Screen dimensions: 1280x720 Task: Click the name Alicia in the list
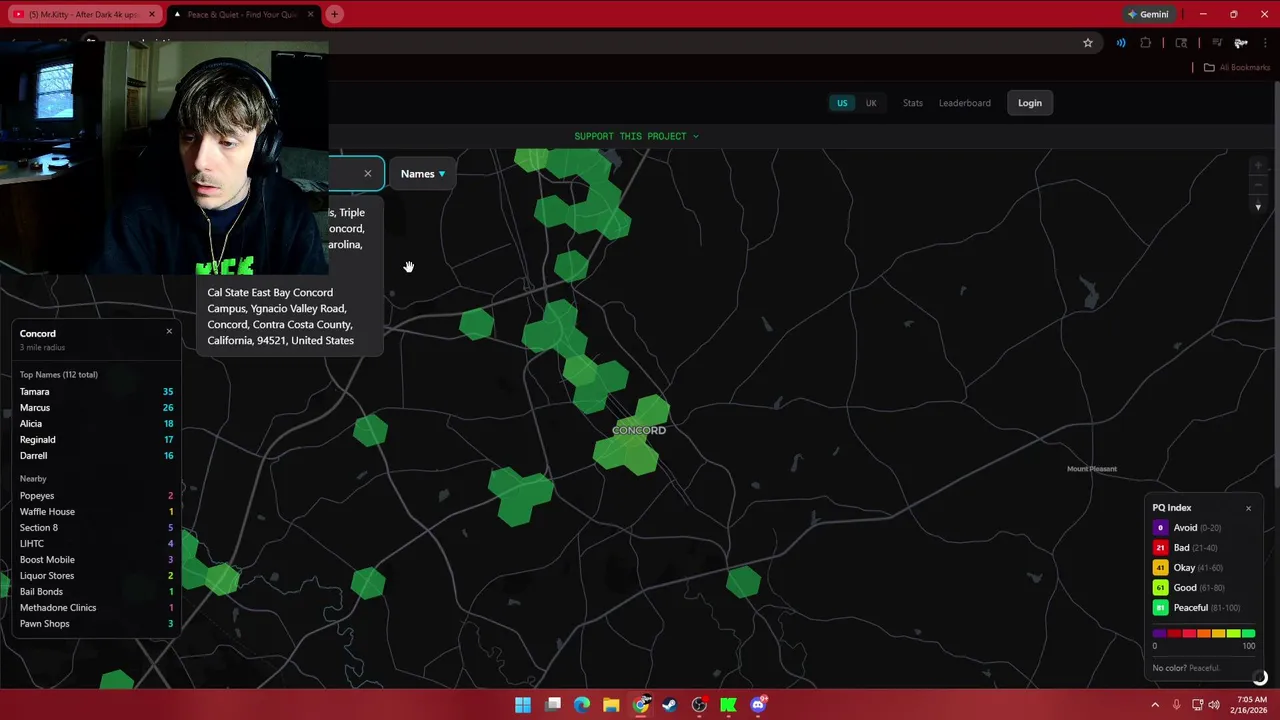(31, 424)
